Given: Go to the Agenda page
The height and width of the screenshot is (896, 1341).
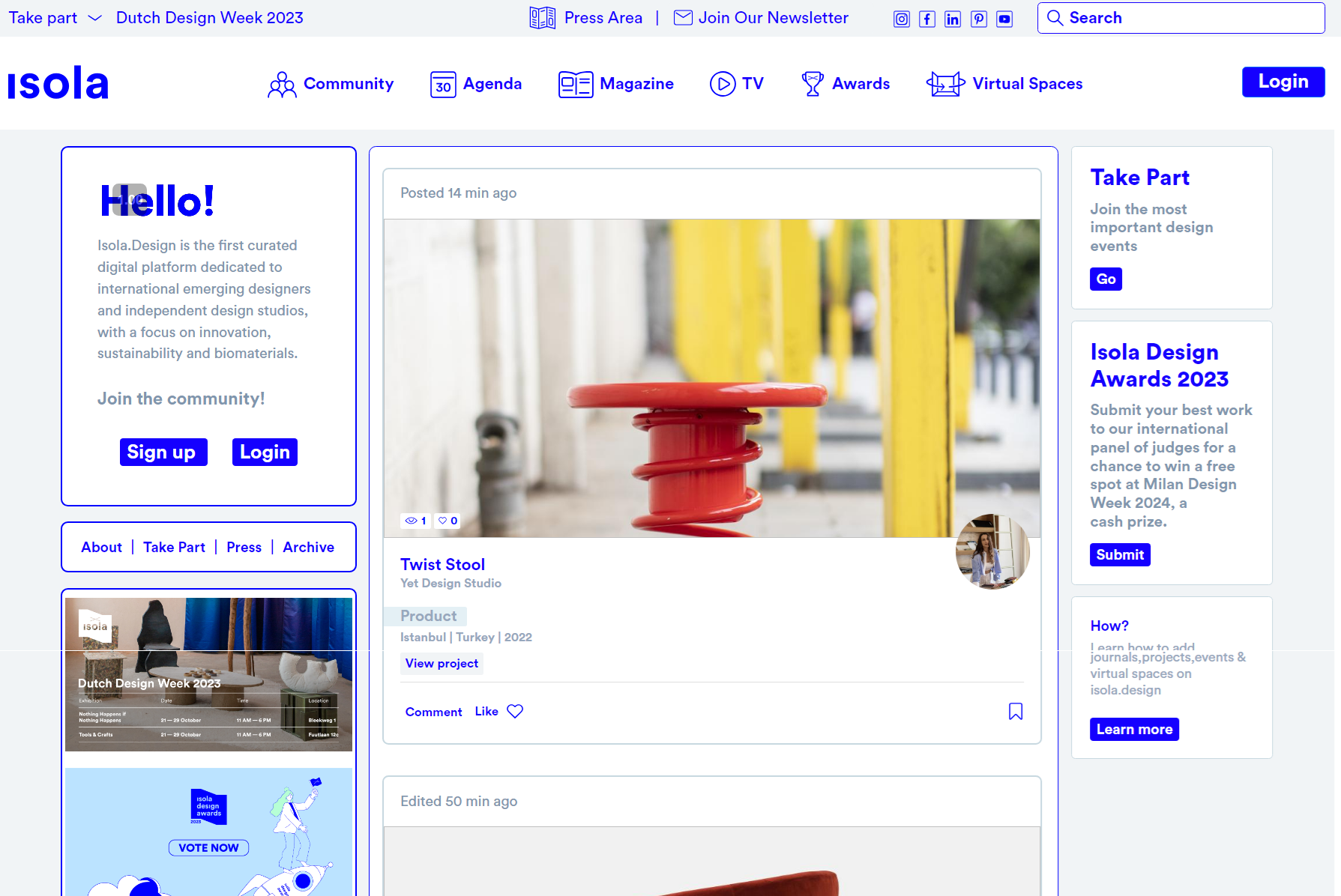Looking at the screenshot, I should point(476,84).
